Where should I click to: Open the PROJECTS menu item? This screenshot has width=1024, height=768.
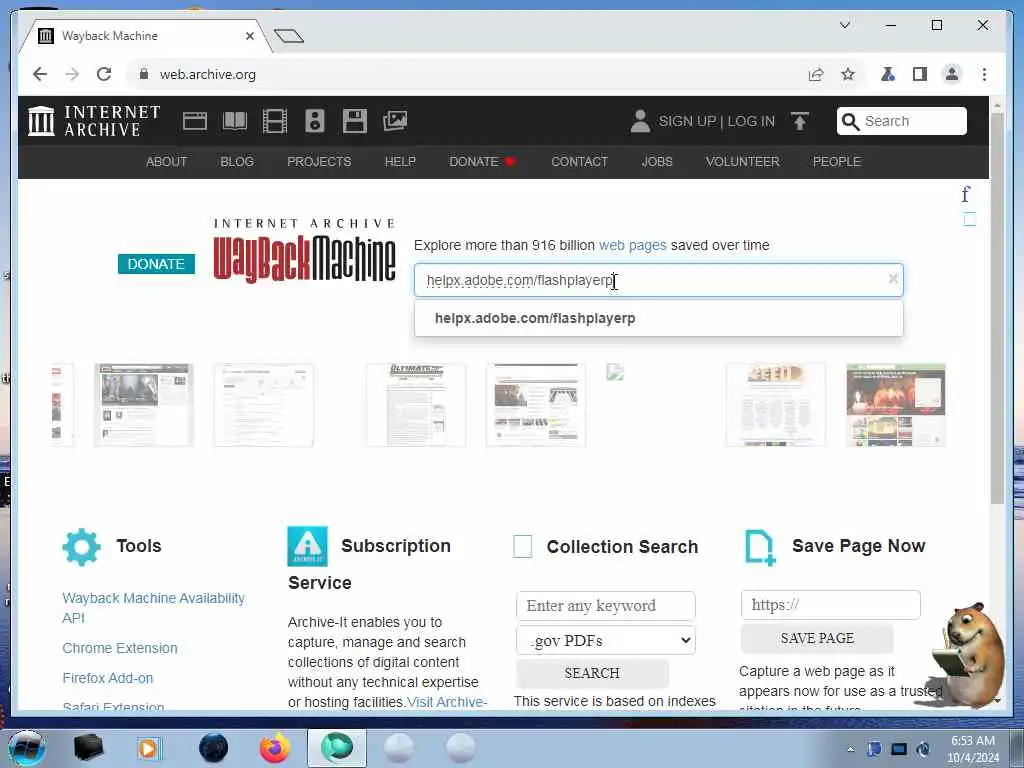point(319,161)
